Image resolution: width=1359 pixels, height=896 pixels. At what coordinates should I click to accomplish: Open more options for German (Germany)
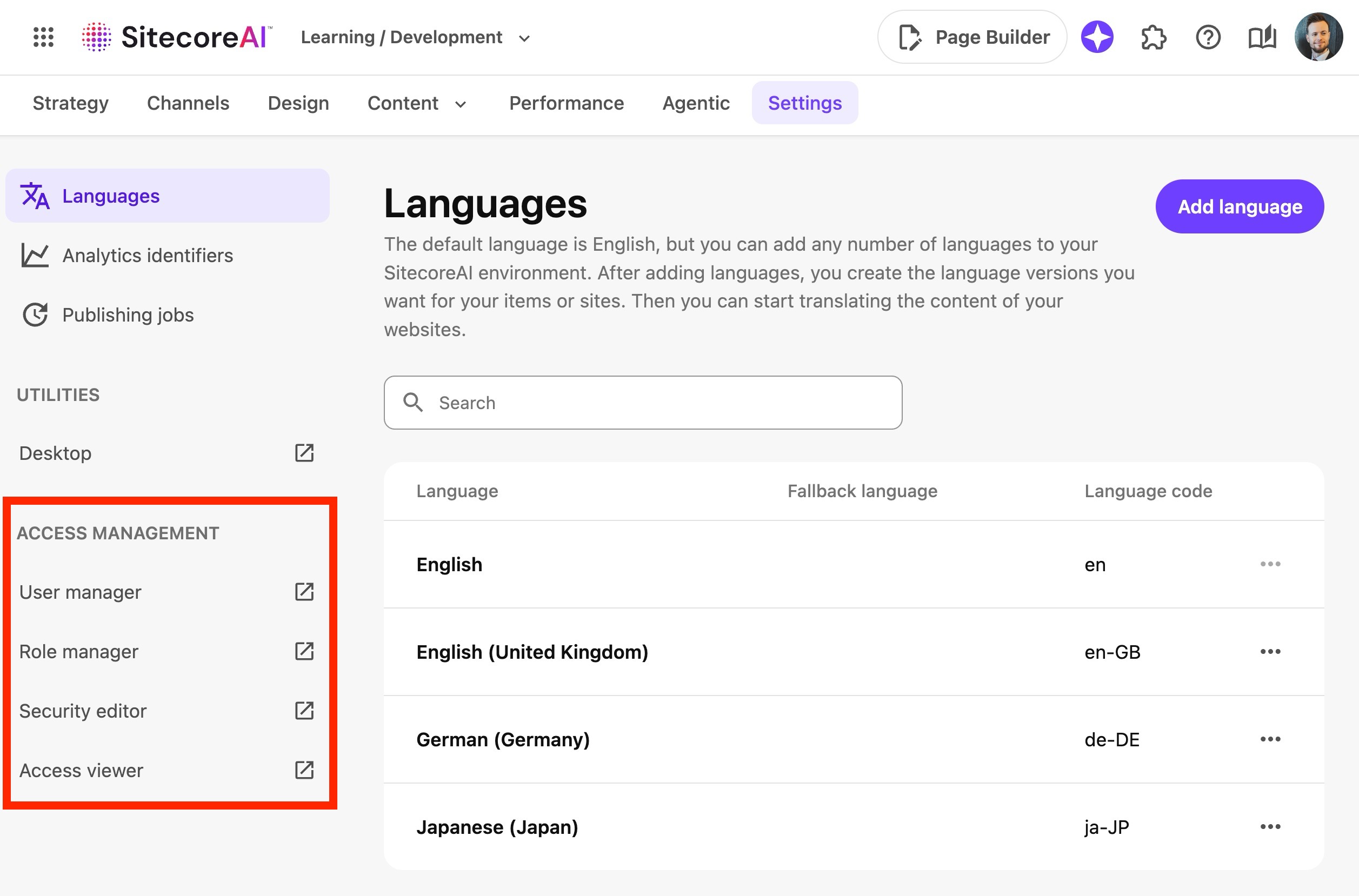[1270, 738]
